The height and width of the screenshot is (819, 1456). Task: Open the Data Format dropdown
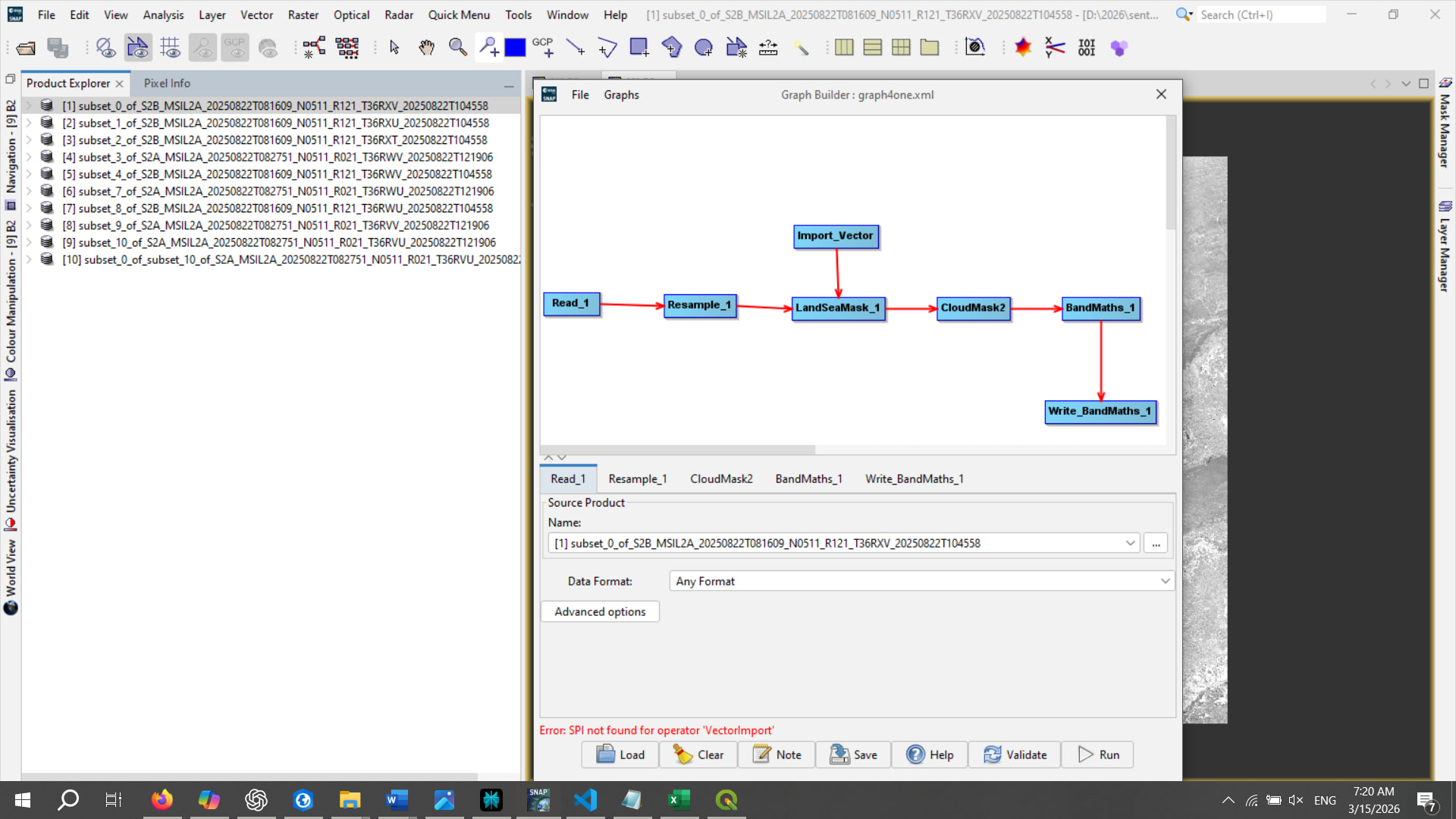pos(1165,581)
